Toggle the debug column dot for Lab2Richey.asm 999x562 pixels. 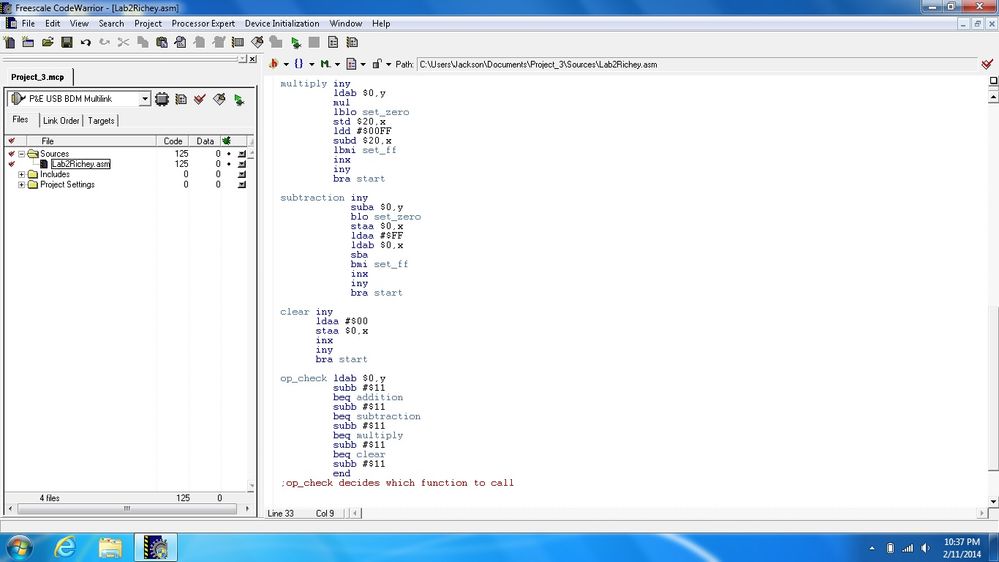click(x=229, y=164)
